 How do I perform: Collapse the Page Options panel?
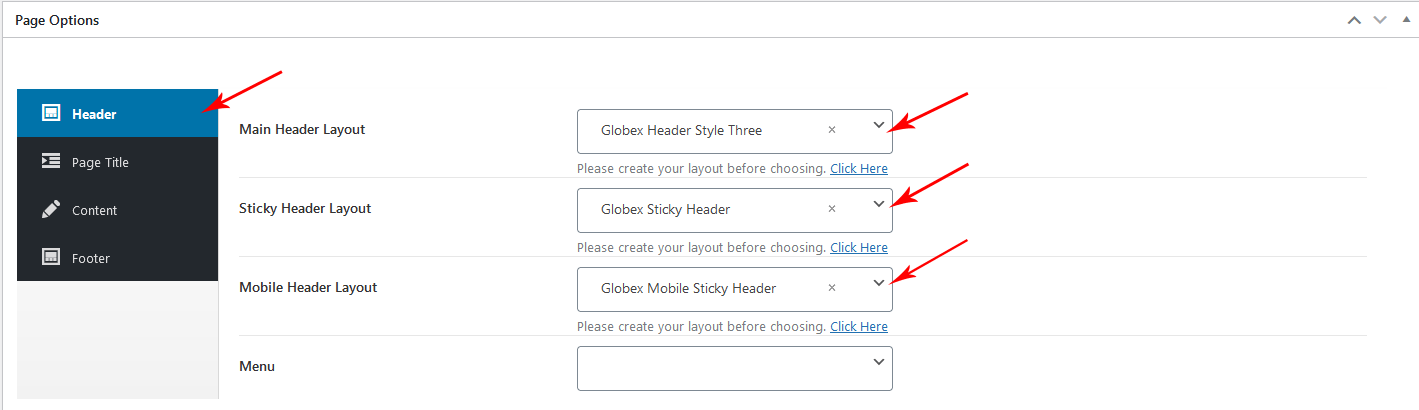[1404, 20]
